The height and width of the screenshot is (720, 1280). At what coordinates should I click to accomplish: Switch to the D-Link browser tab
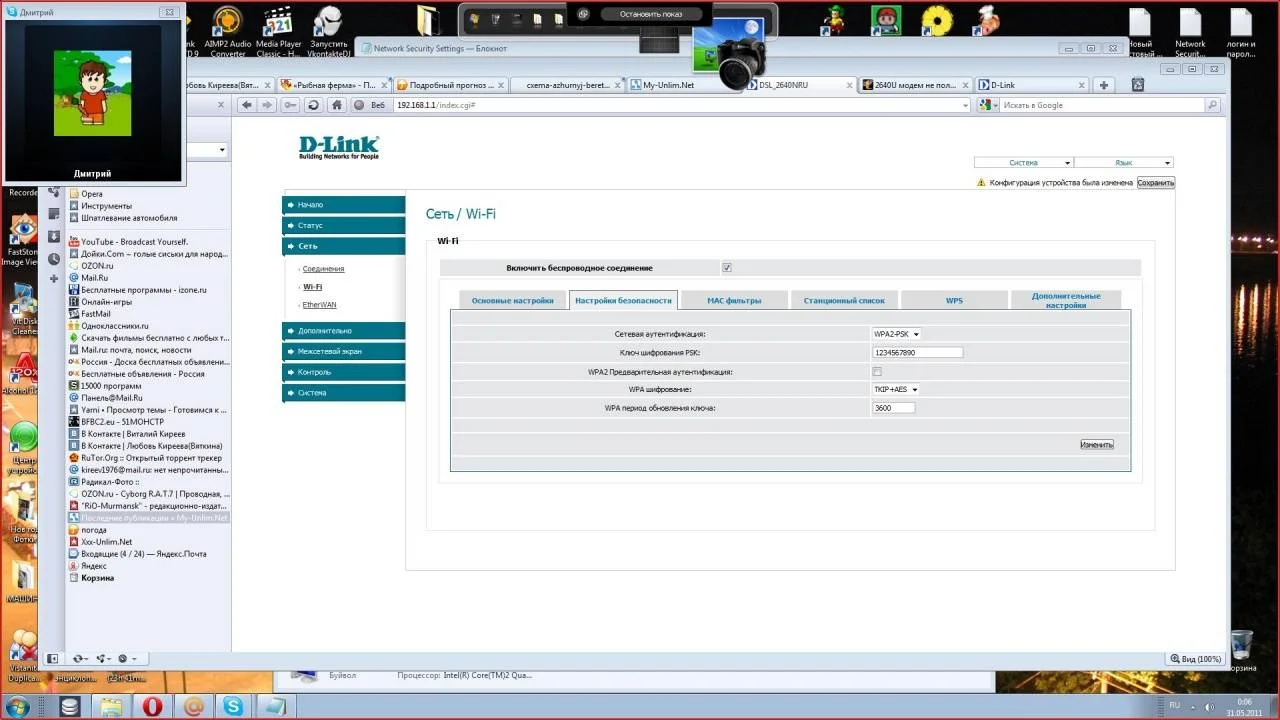1030,85
